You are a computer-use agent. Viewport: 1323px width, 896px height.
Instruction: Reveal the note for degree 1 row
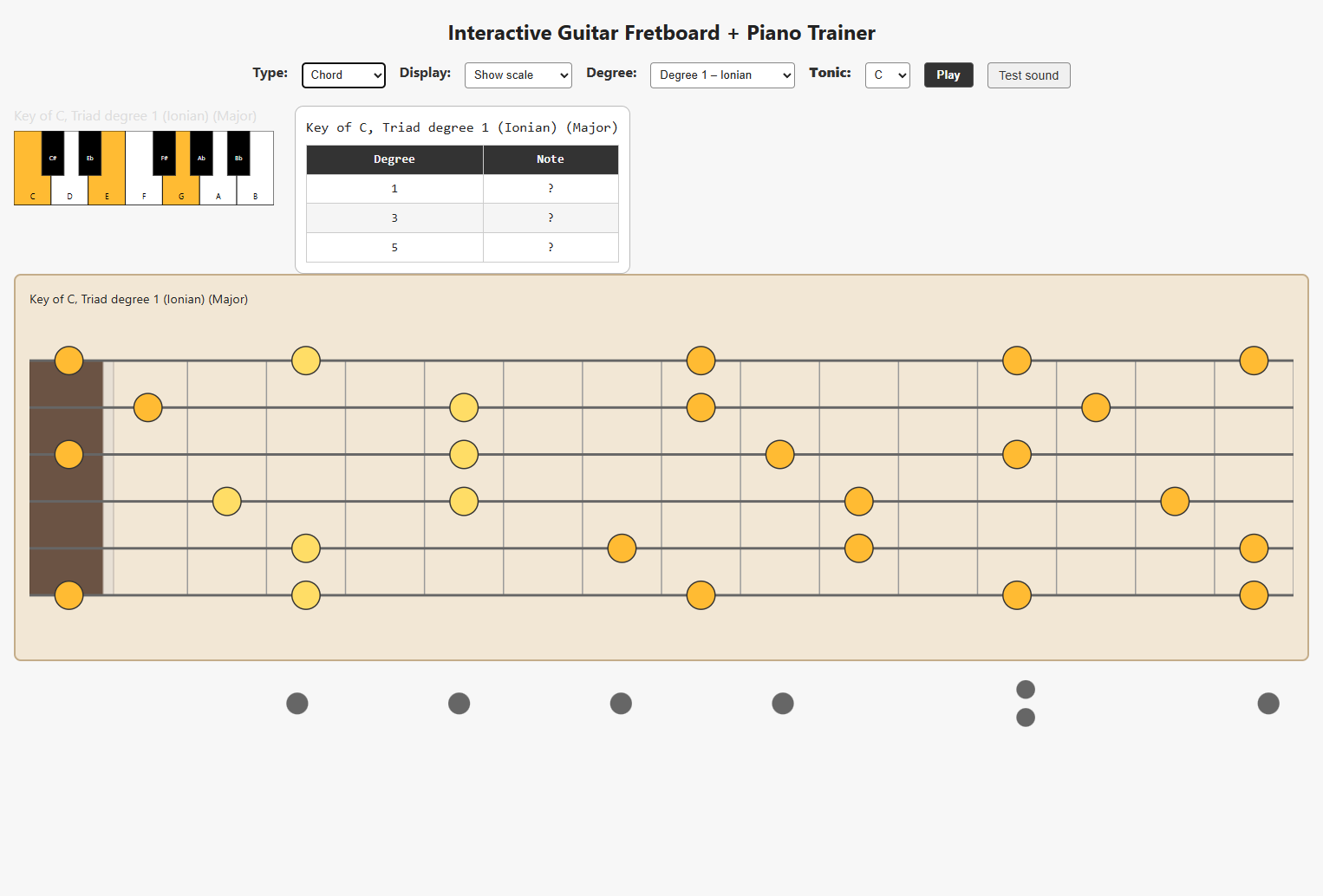tap(551, 189)
